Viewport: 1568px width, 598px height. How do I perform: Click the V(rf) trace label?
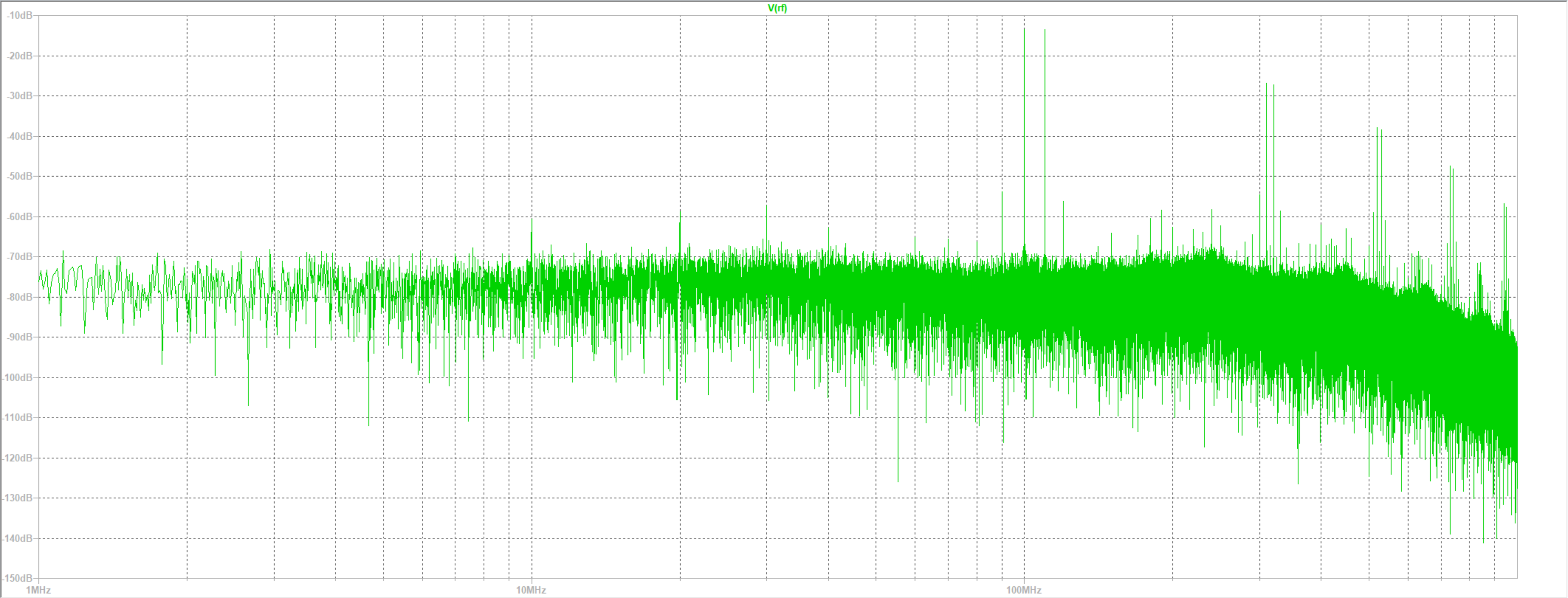(777, 8)
